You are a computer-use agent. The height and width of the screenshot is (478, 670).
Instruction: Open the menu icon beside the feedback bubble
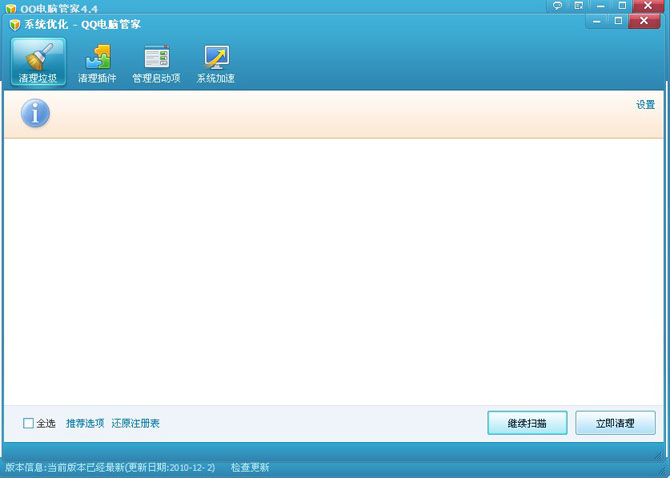pos(579,6)
